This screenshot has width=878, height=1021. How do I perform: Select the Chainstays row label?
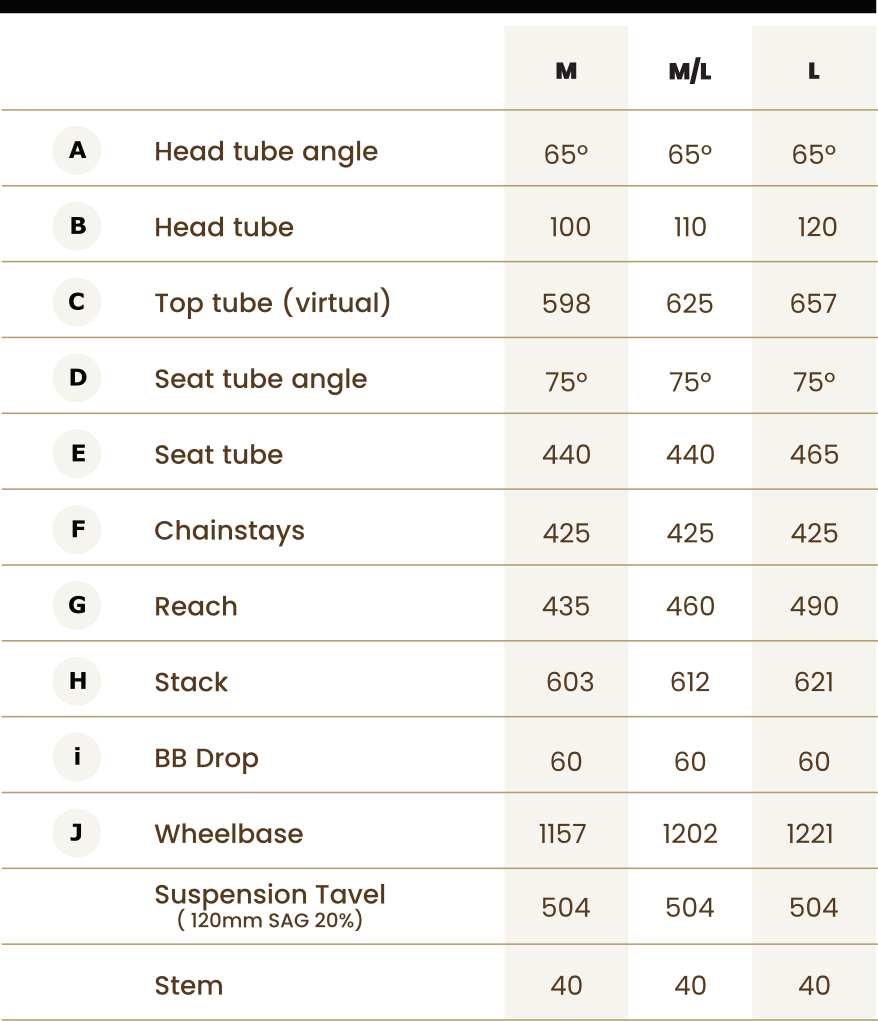click(229, 531)
